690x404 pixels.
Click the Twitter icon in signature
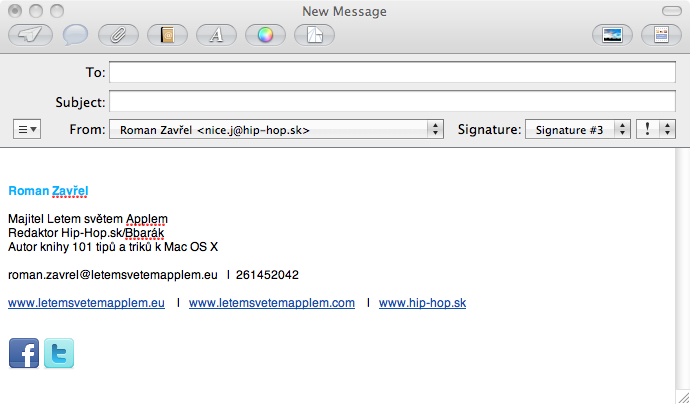[59, 353]
